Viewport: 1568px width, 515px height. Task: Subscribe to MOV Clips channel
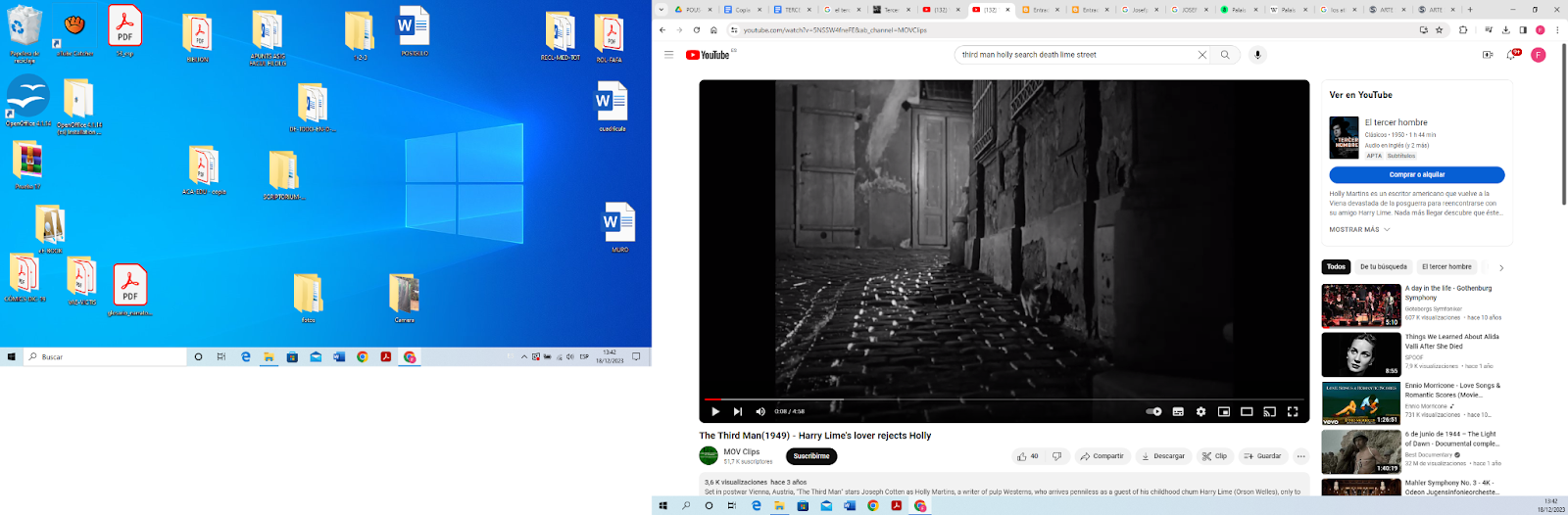[811, 456]
